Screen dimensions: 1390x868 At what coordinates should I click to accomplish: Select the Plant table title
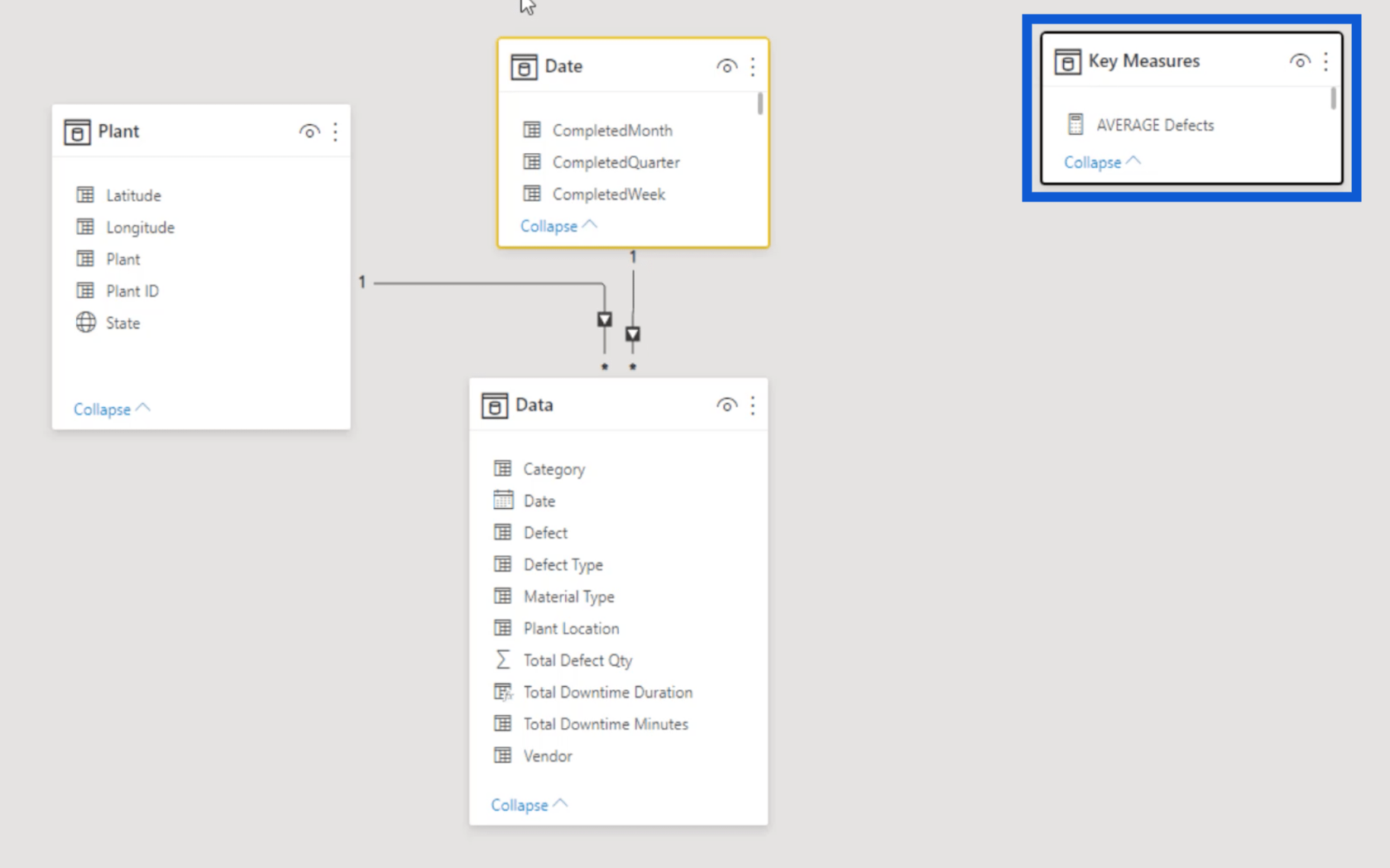[118, 132]
